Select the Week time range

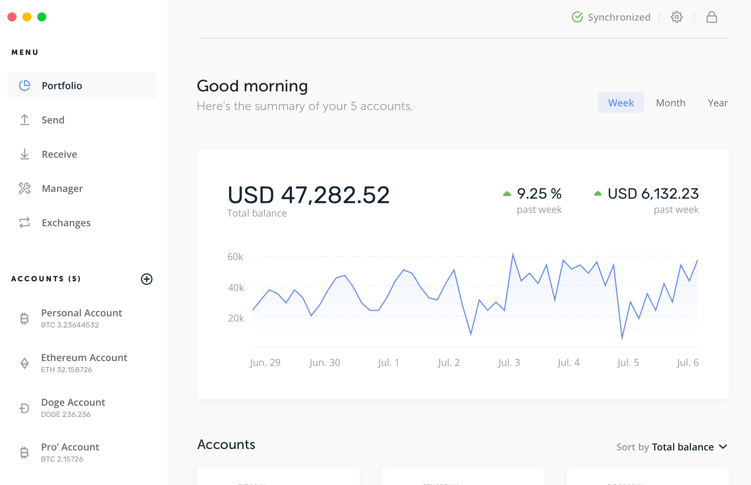[x=621, y=103]
